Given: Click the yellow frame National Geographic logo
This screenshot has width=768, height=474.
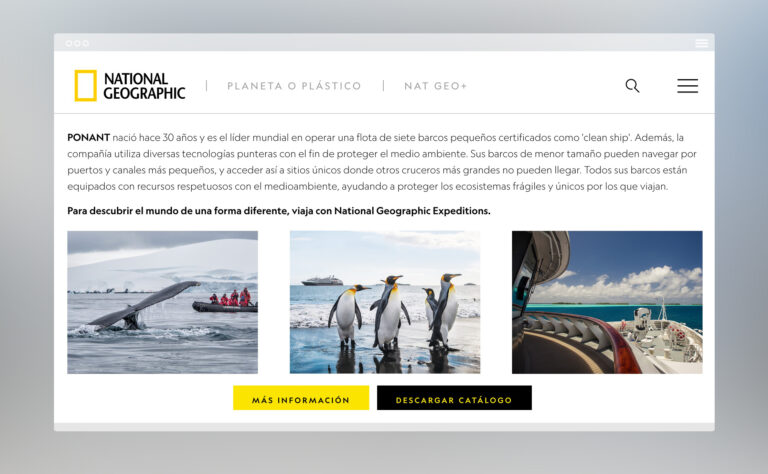Looking at the screenshot, I should [x=85, y=86].
